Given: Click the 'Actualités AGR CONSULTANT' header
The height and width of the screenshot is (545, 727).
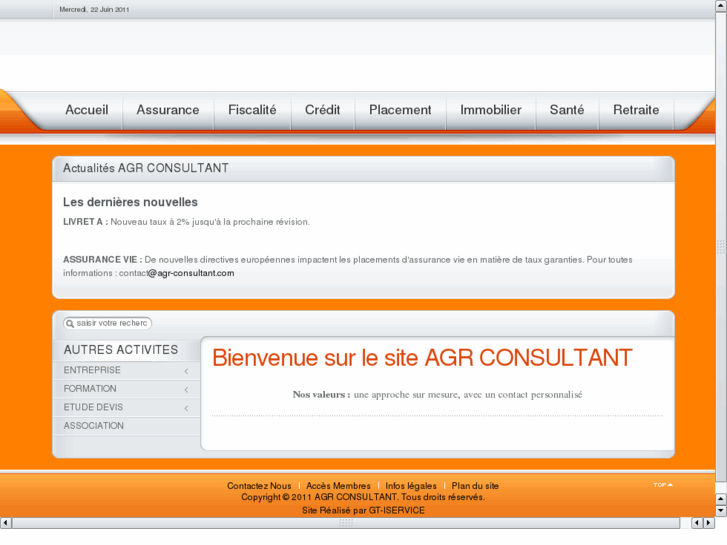Looking at the screenshot, I should point(146,168).
